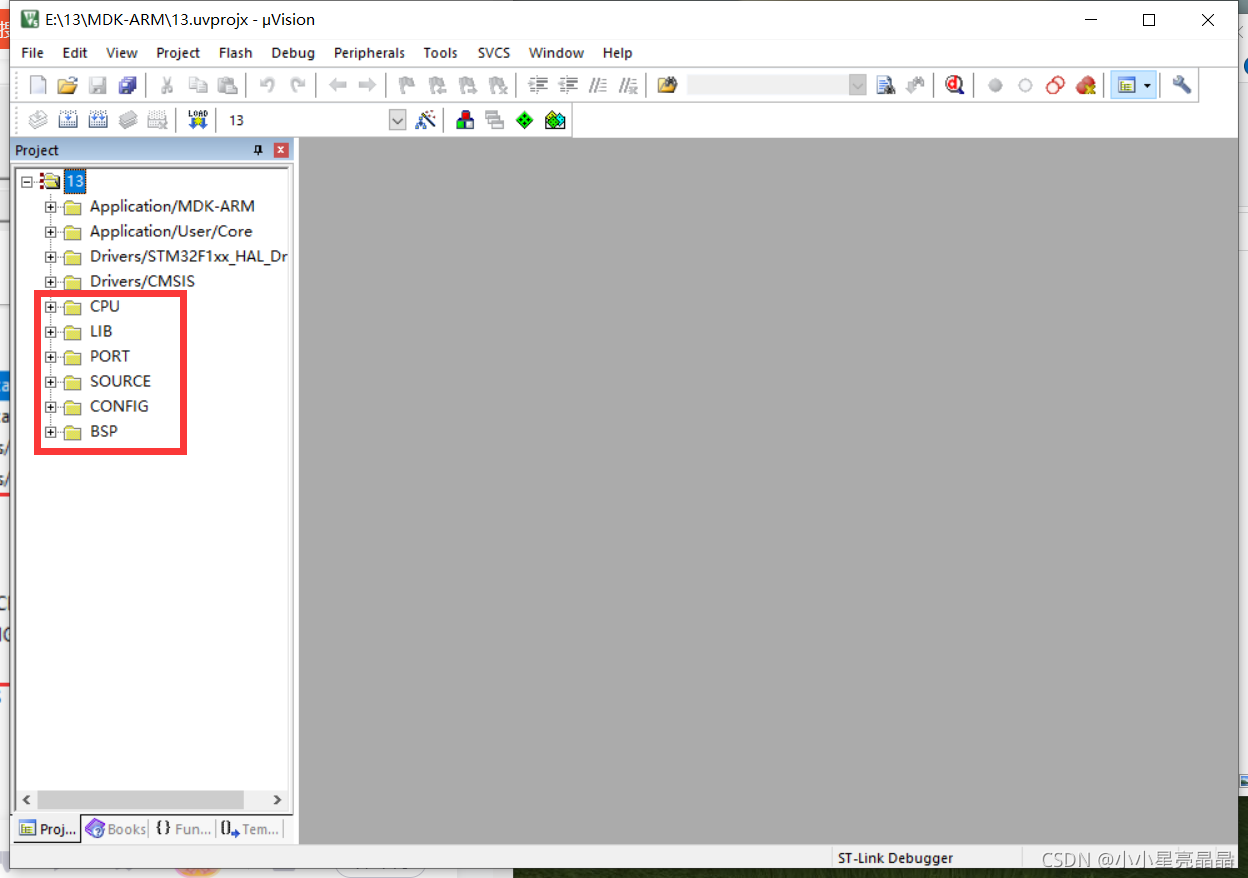Open Options for Target magic wand
The width and height of the screenshot is (1248, 878).
pyautogui.click(x=425, y=120)
